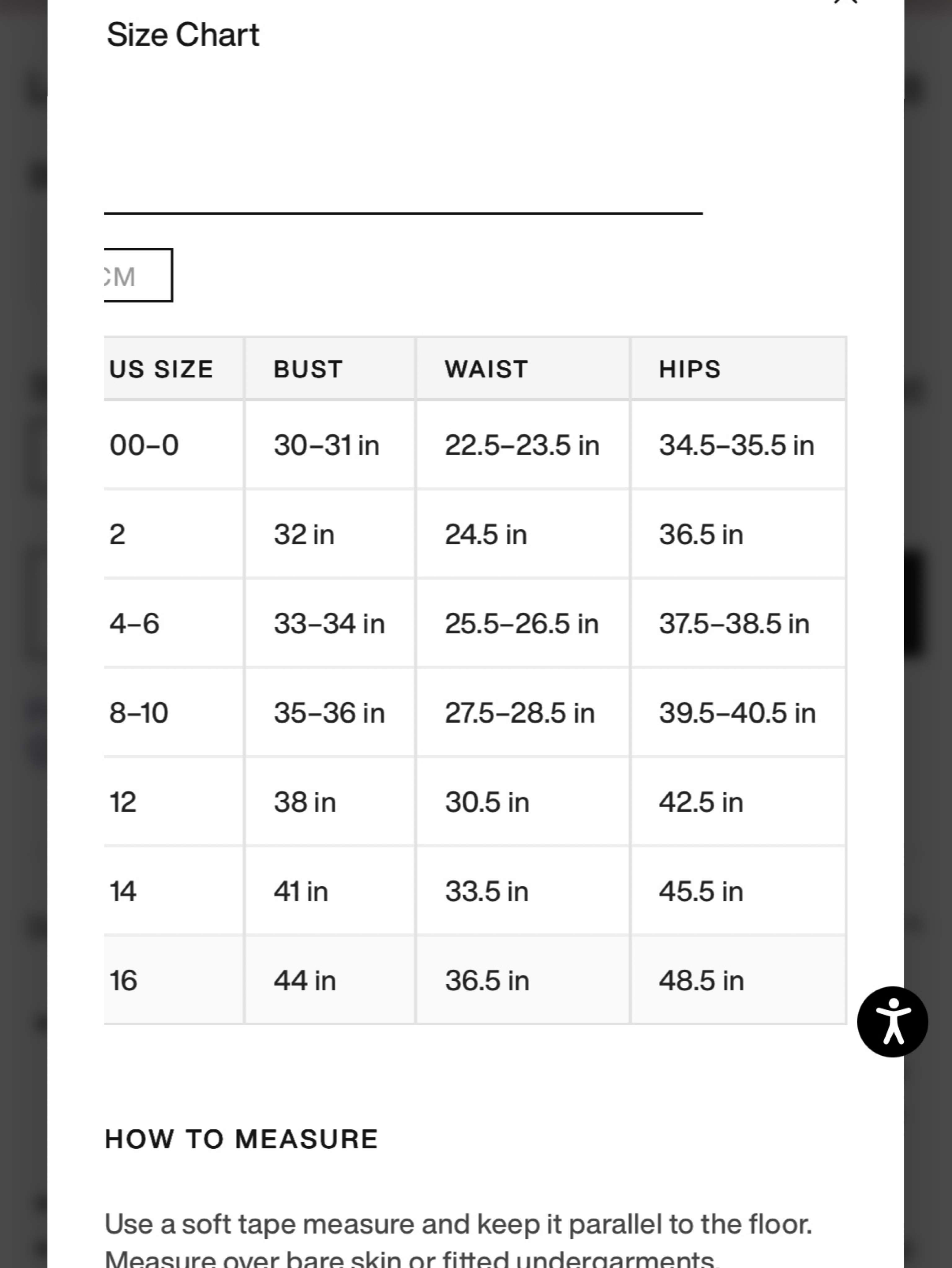The image size is (952, 1268).
Task: Click the Size Chart title
Action: pyautogui.click(x=183, y=34)
